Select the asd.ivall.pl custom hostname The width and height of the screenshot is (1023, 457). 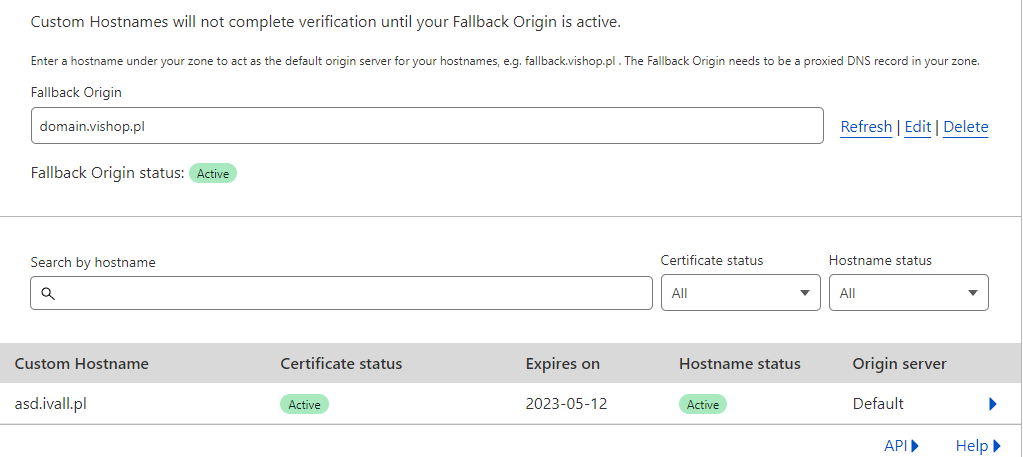click(x=57, y=404)
